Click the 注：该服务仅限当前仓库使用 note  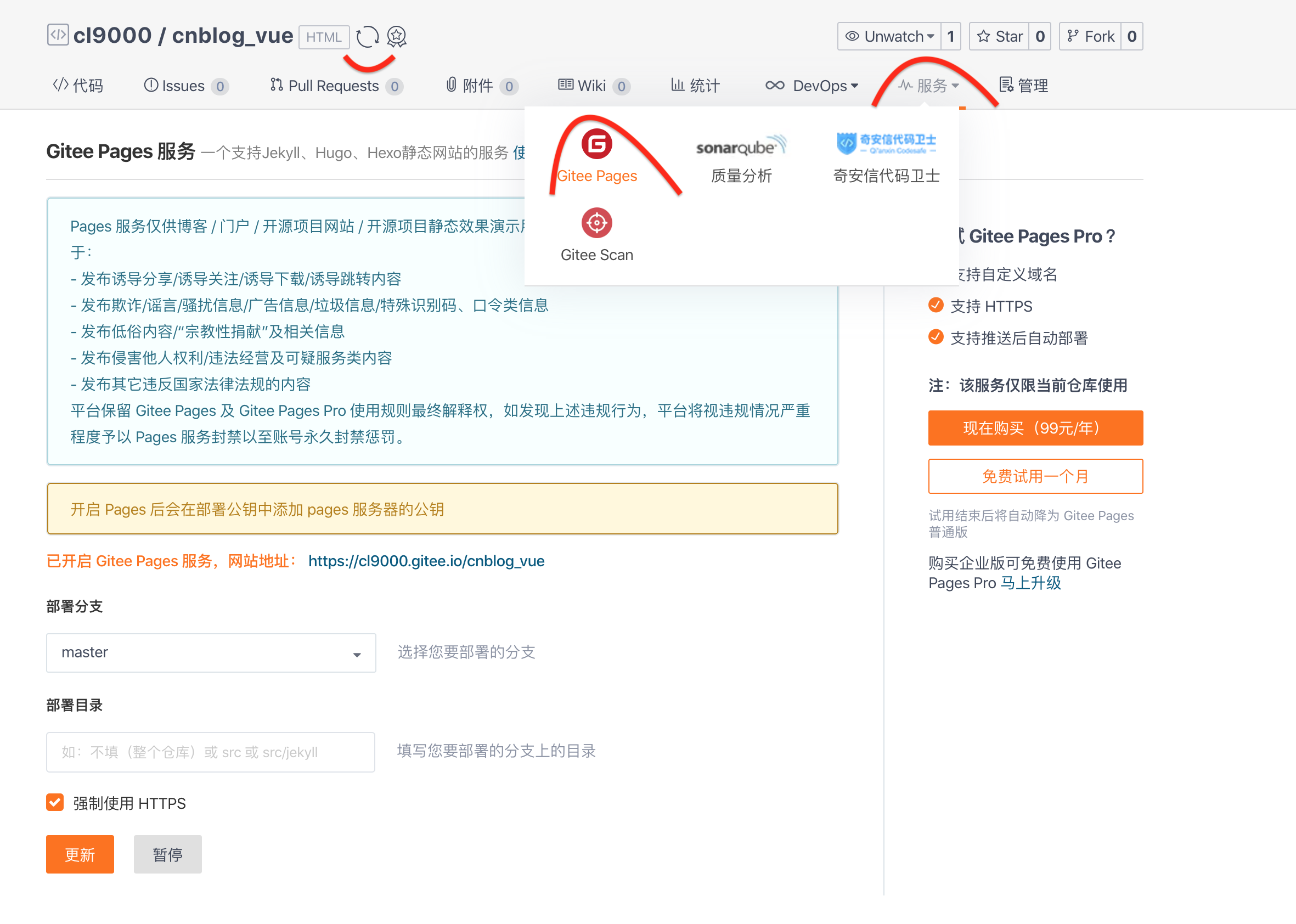tap(1028, 385)
